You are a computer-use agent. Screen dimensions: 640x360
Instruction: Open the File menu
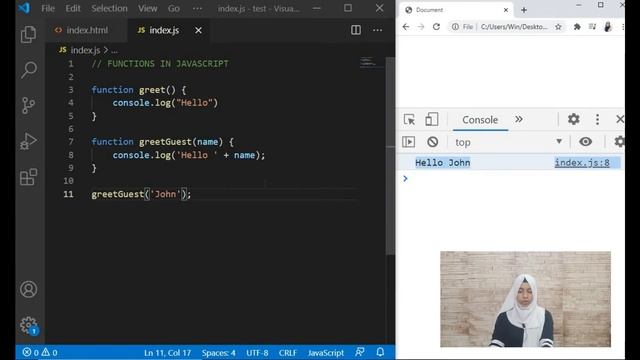pyautogui.click(x=48, y=8)
